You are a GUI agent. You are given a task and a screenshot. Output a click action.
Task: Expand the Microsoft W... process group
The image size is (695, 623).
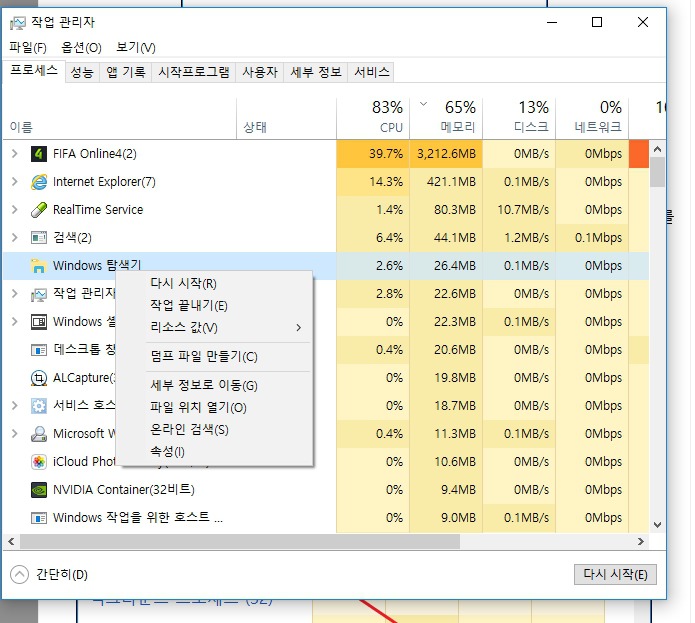coord(15,434)
